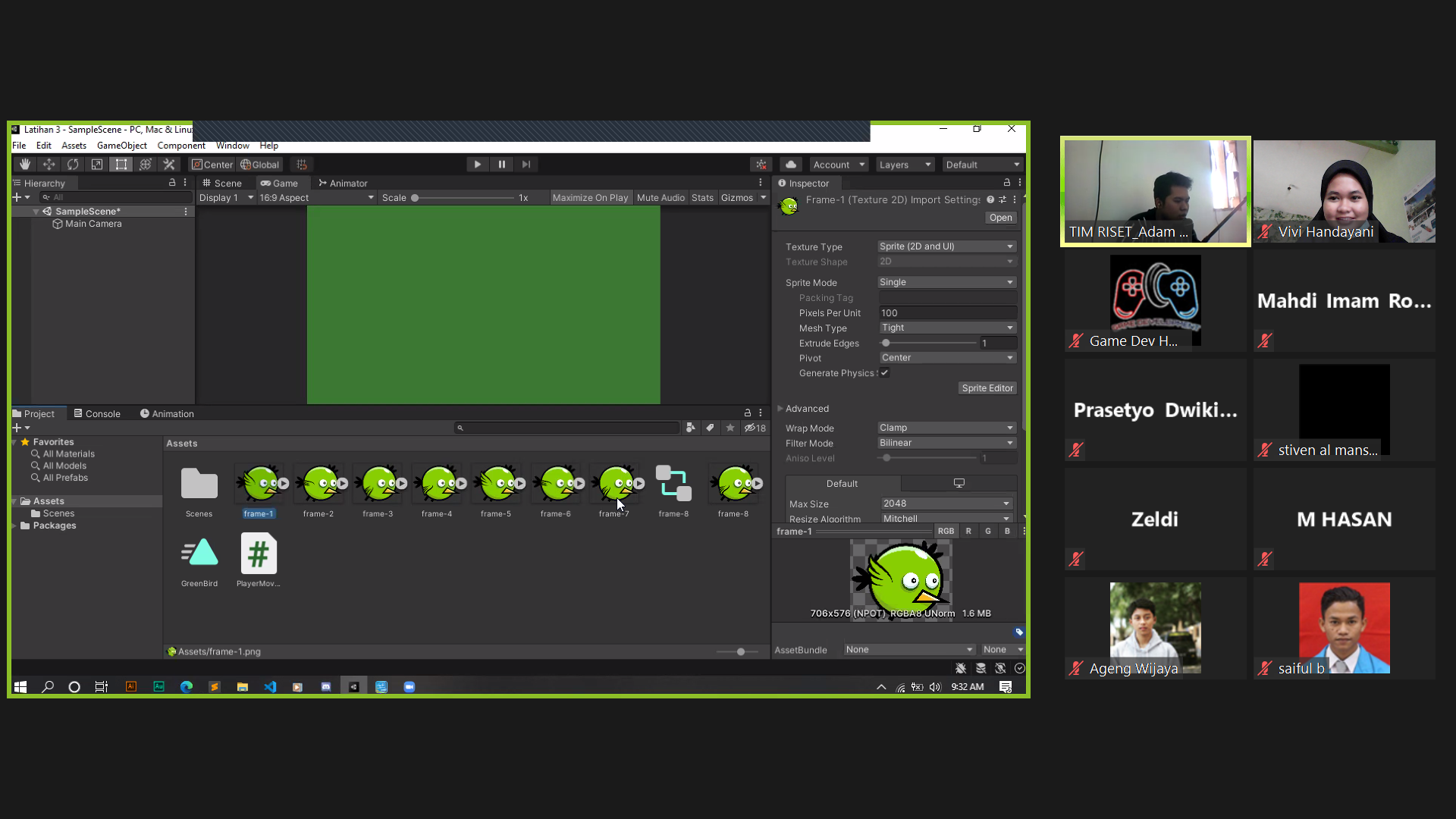Select the GreenBird animation asset
This screenshot has height=819, width=1456.
(199, 560)
